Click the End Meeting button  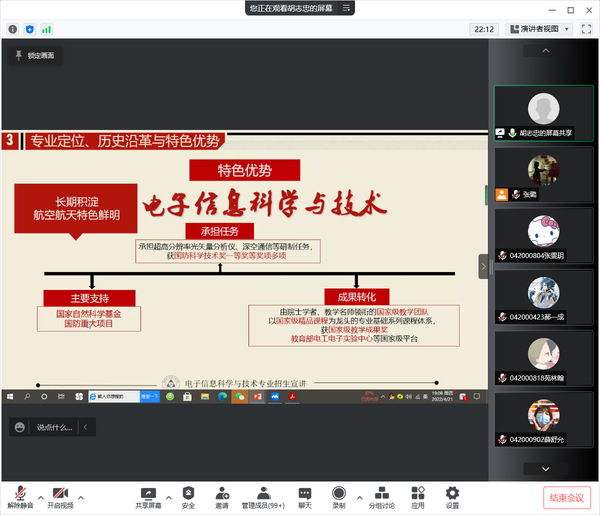[568, 497]
